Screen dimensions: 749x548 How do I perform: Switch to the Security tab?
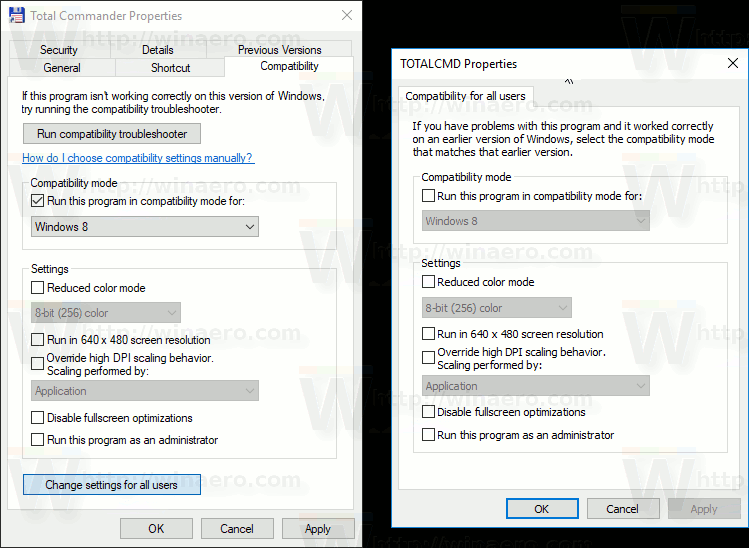59,50
